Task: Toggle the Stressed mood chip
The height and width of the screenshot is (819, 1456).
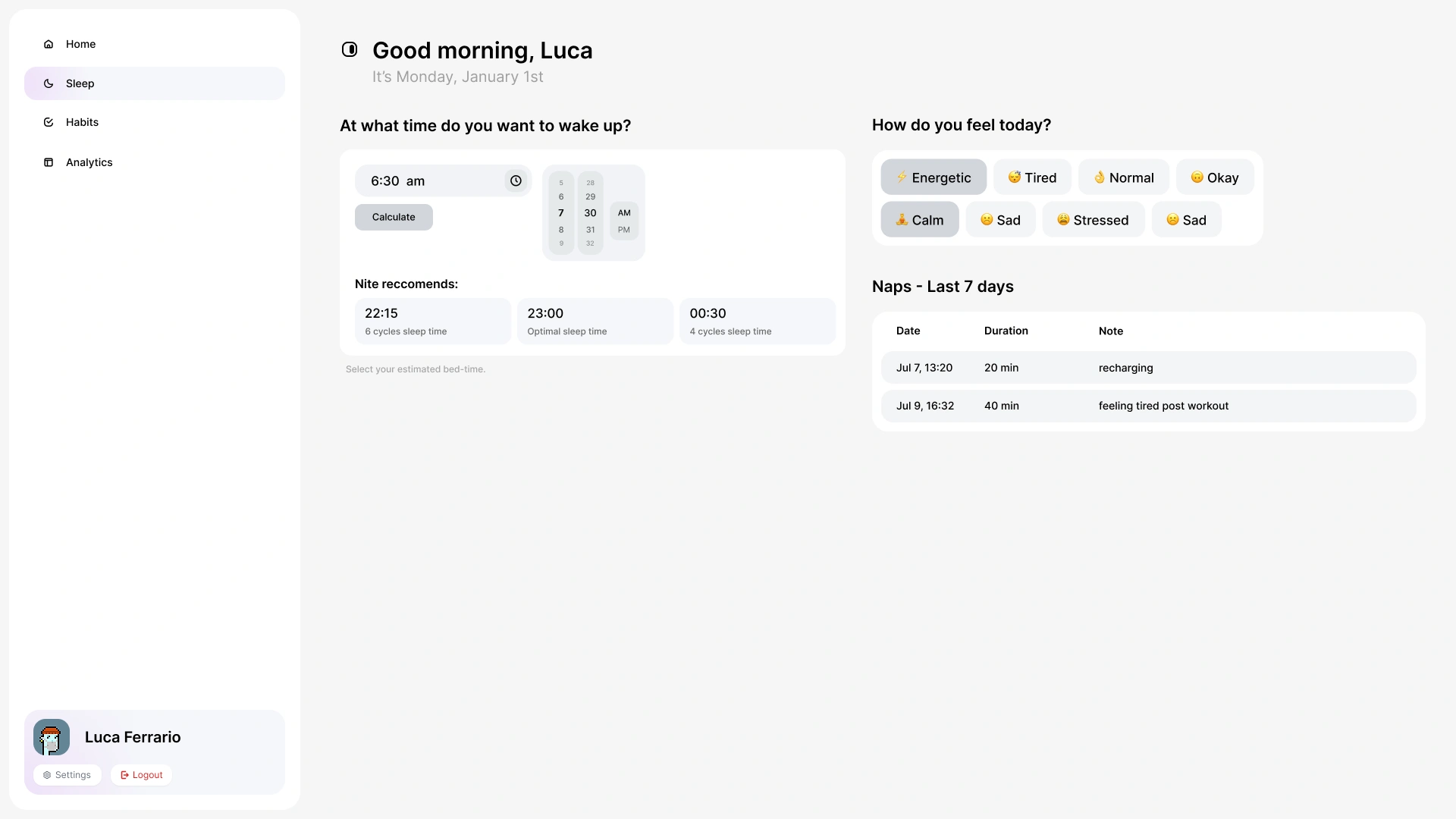Action: (1093, 220)
